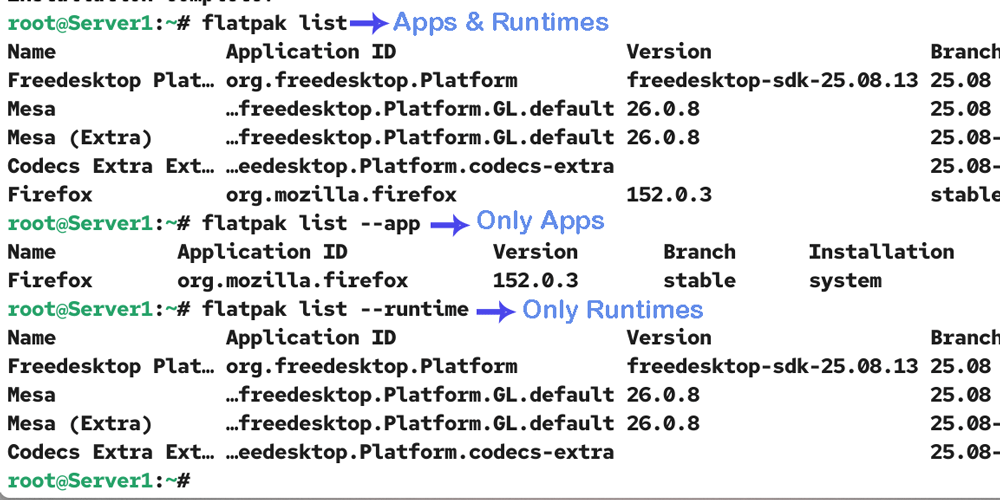Image resolution: width=1000 pixels, height=500 pixels.
Task: Click "Mesa (Extra)" in the --runtime output
Action: [x=80, y=423]
